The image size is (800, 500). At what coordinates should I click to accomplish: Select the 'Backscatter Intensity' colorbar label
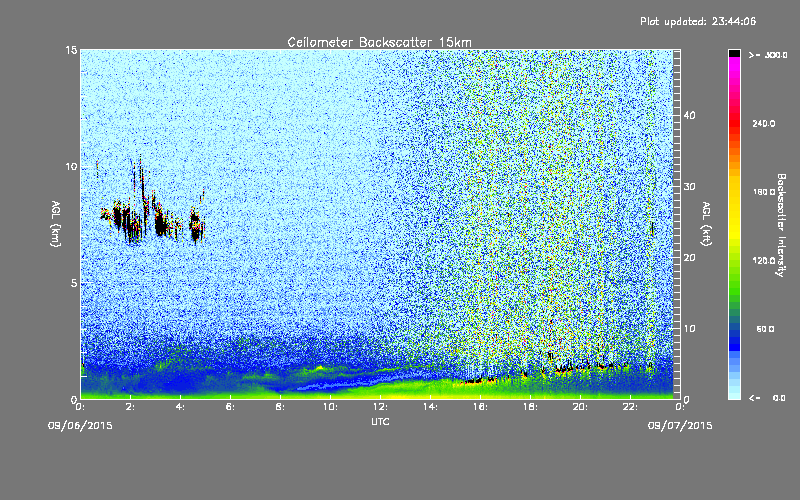coord(781,225)
